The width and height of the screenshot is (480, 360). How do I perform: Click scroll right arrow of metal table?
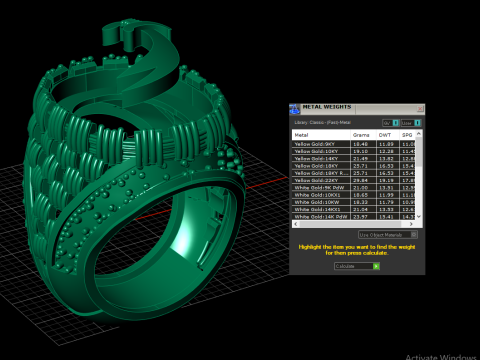(411, 224)
